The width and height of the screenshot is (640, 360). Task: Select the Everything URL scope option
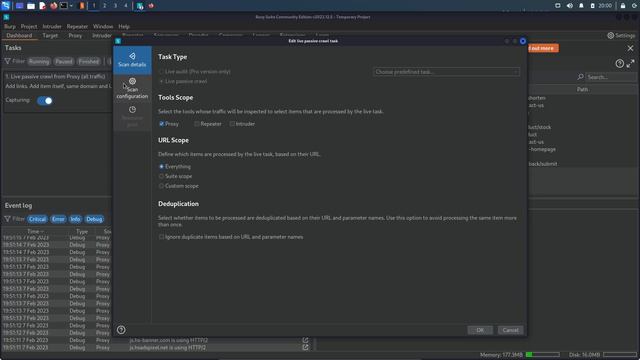point(162,167)
